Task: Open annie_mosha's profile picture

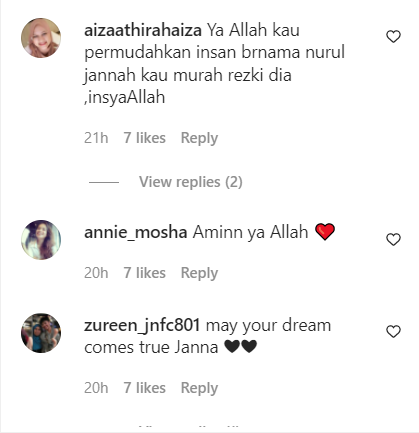Action: (41, 240)
